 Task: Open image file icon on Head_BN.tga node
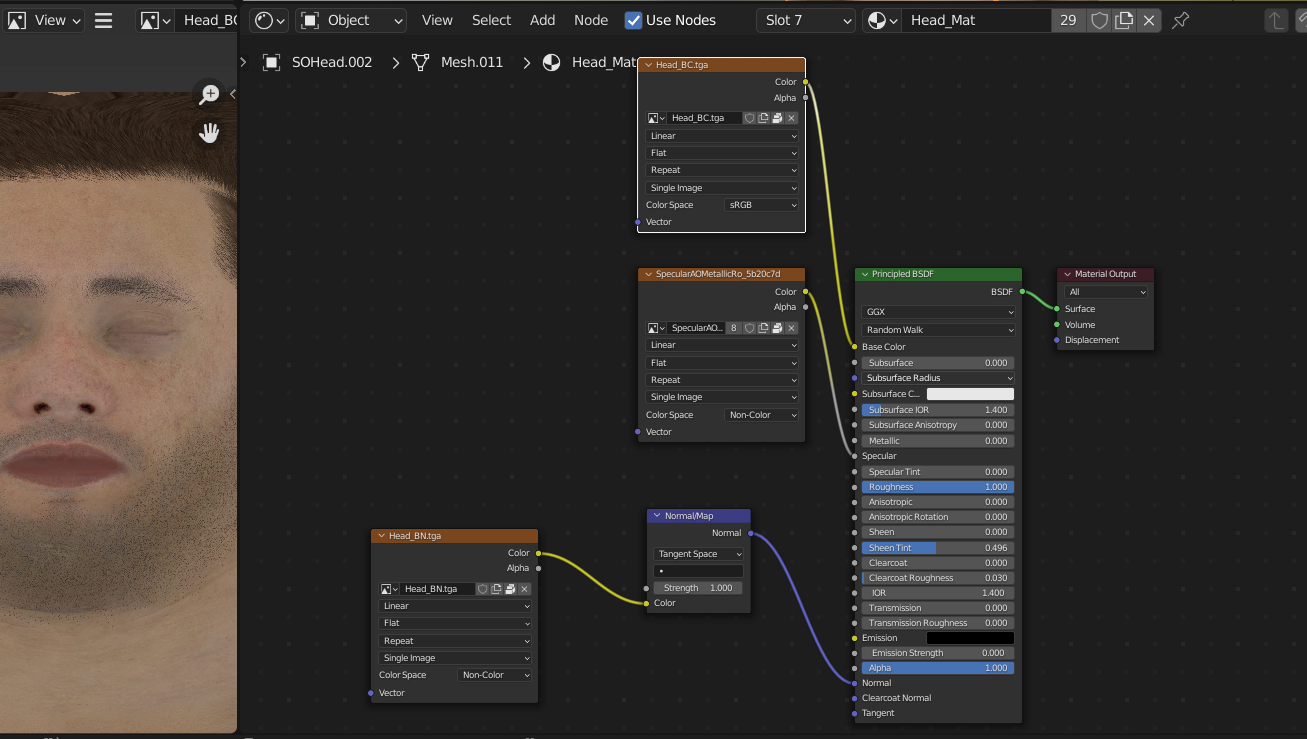coord(510,589)
